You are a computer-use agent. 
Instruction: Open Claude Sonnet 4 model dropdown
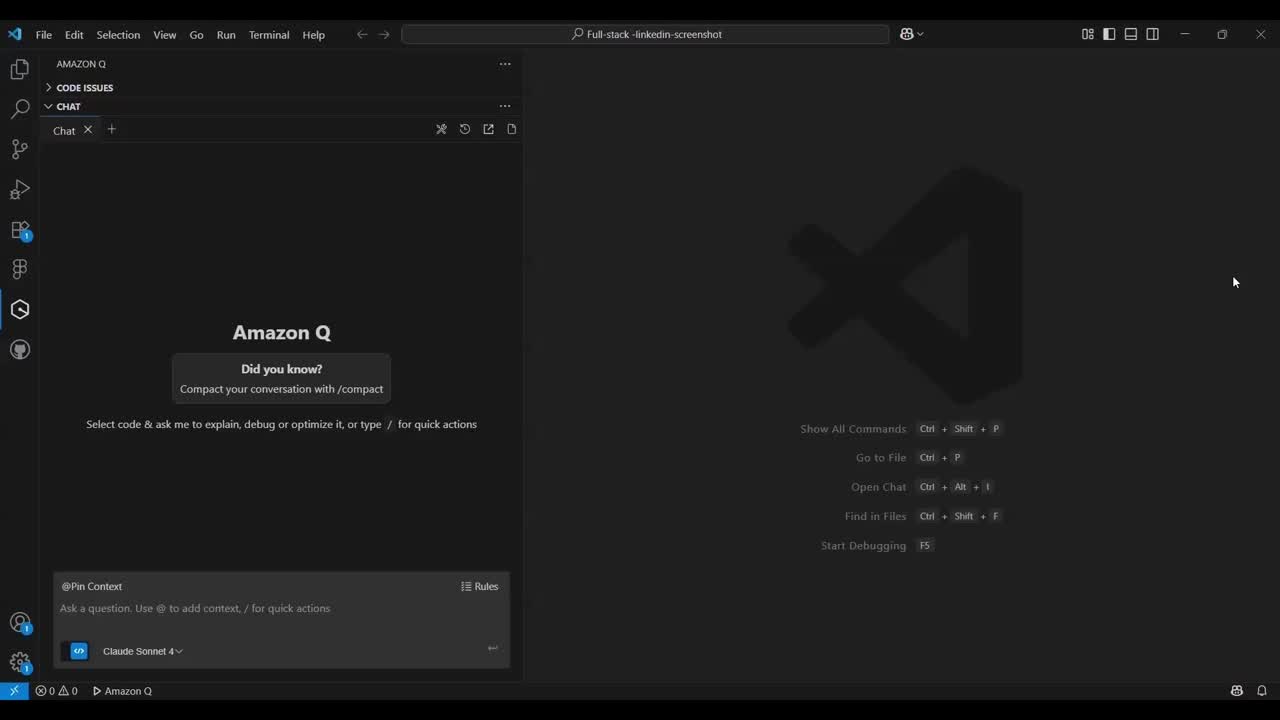click(x=142, y=651)
